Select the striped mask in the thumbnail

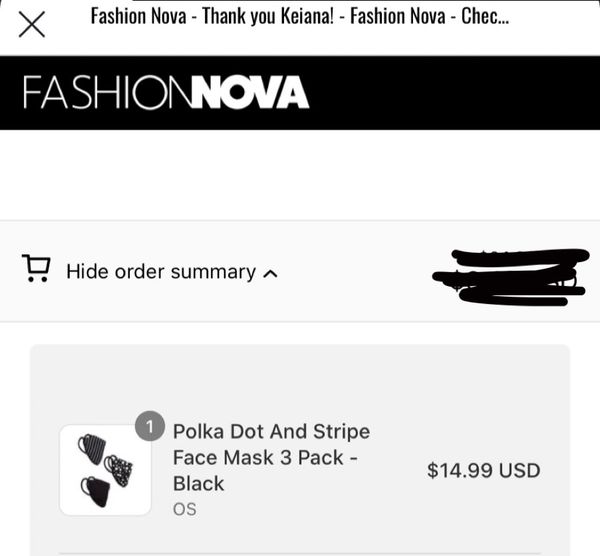pos(92,449)
